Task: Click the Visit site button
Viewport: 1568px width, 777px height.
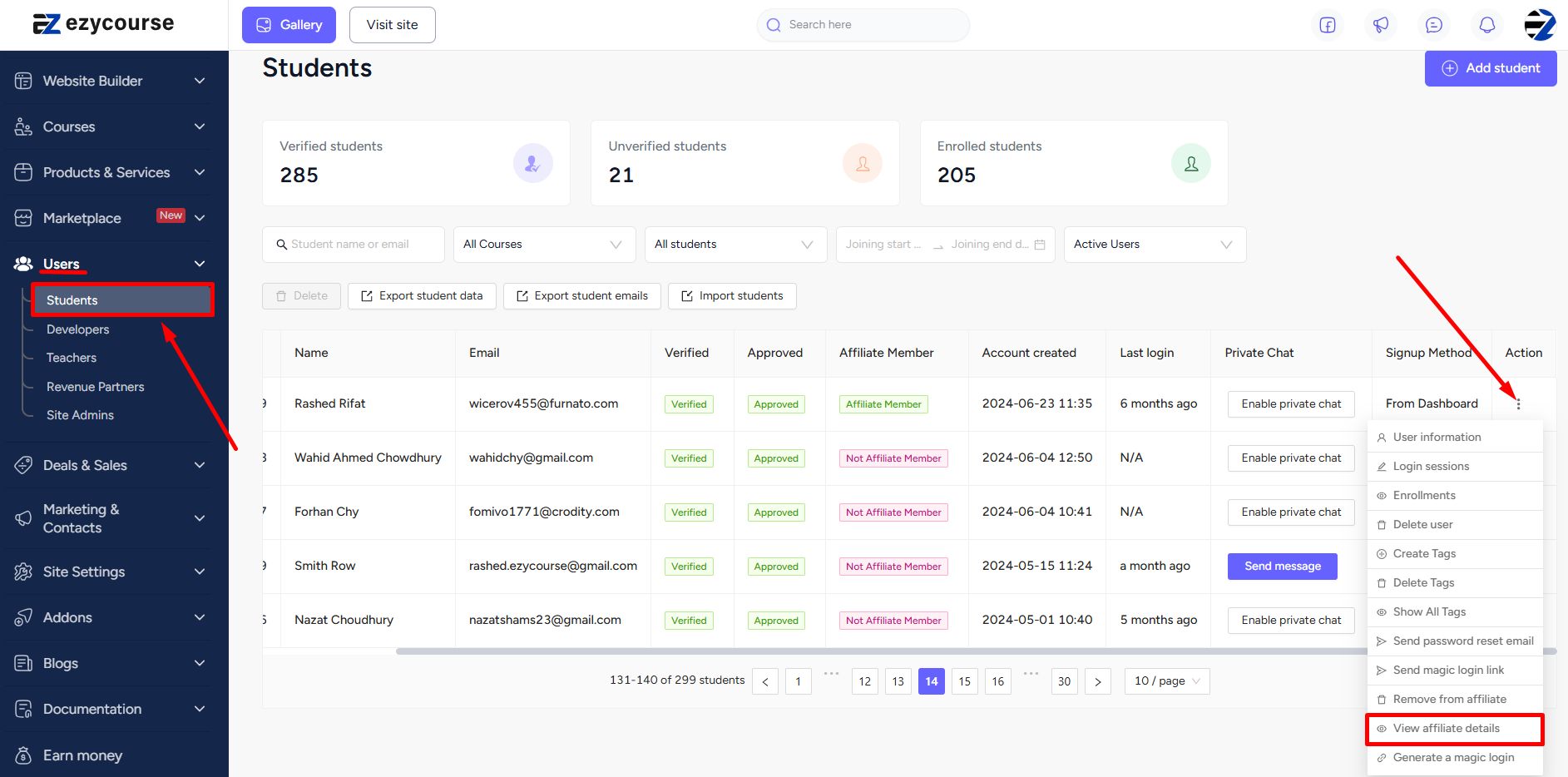Action: pos(393,25)
